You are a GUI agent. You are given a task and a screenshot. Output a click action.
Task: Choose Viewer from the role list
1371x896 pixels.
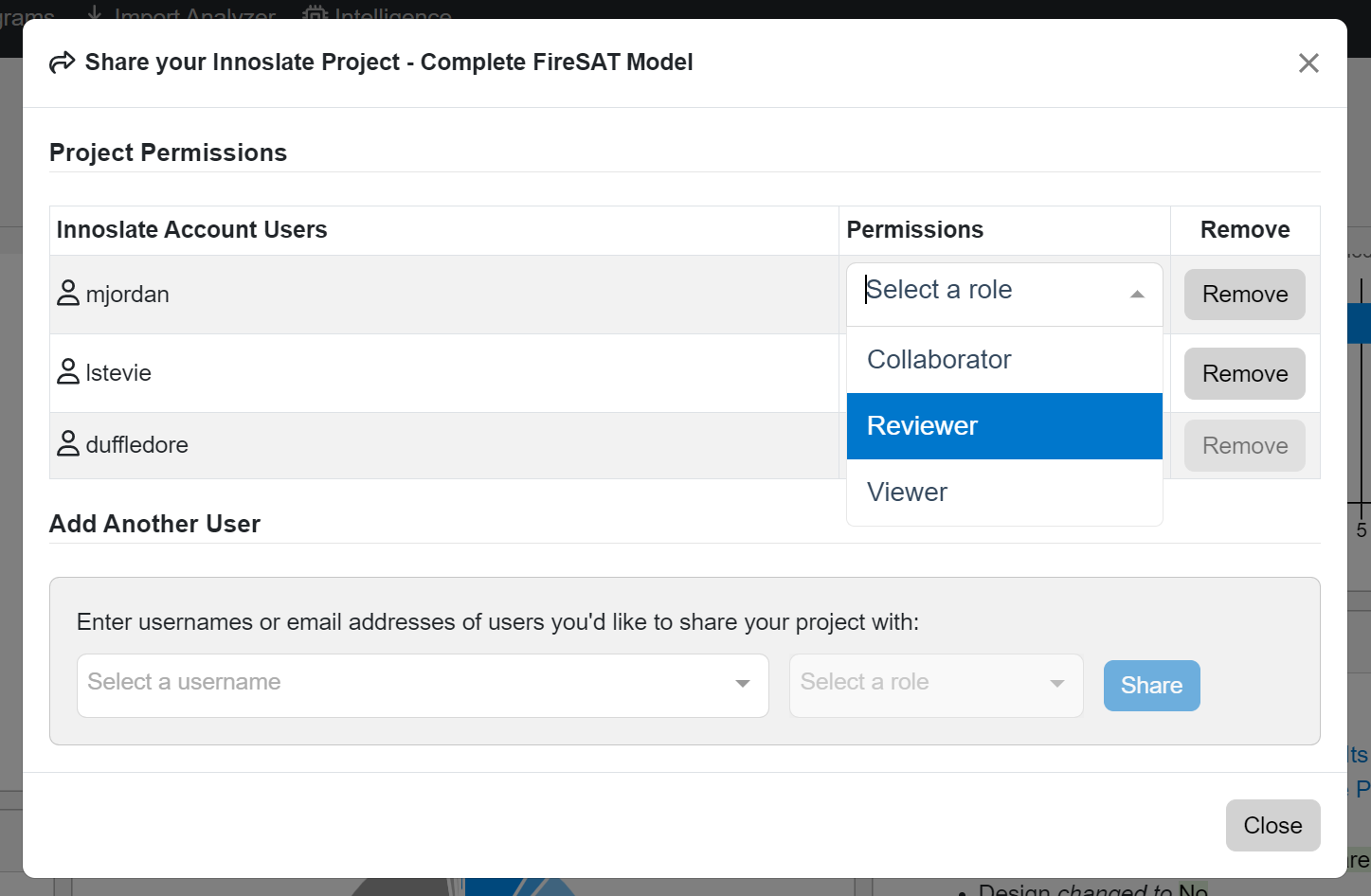pyautogui.click(x=1004, y=493)
